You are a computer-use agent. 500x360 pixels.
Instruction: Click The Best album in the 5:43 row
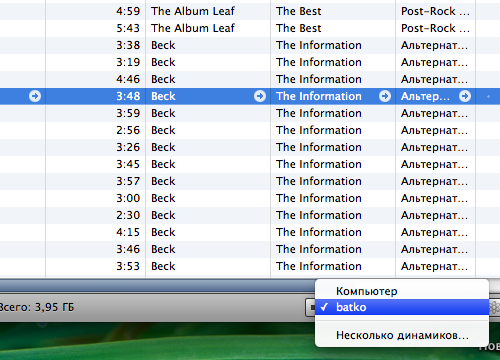[x=298, y=28]
